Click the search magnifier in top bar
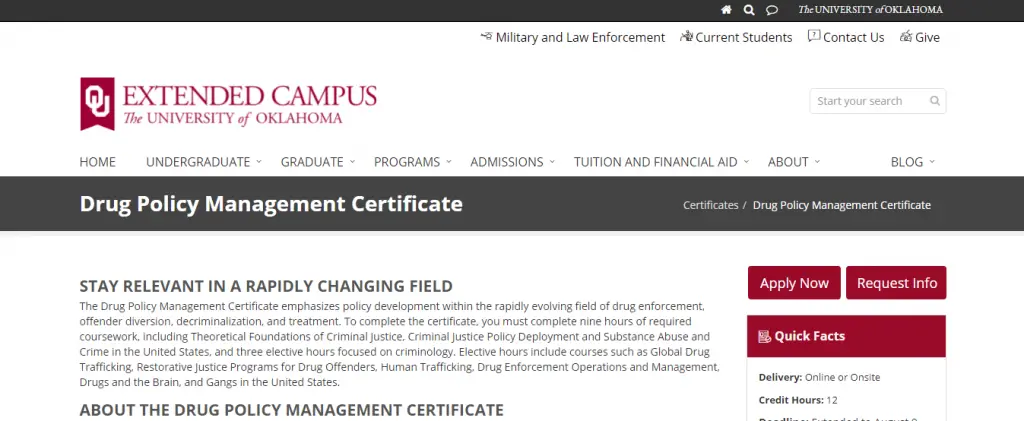The image size is (1024, 421). tap(749, 10)
